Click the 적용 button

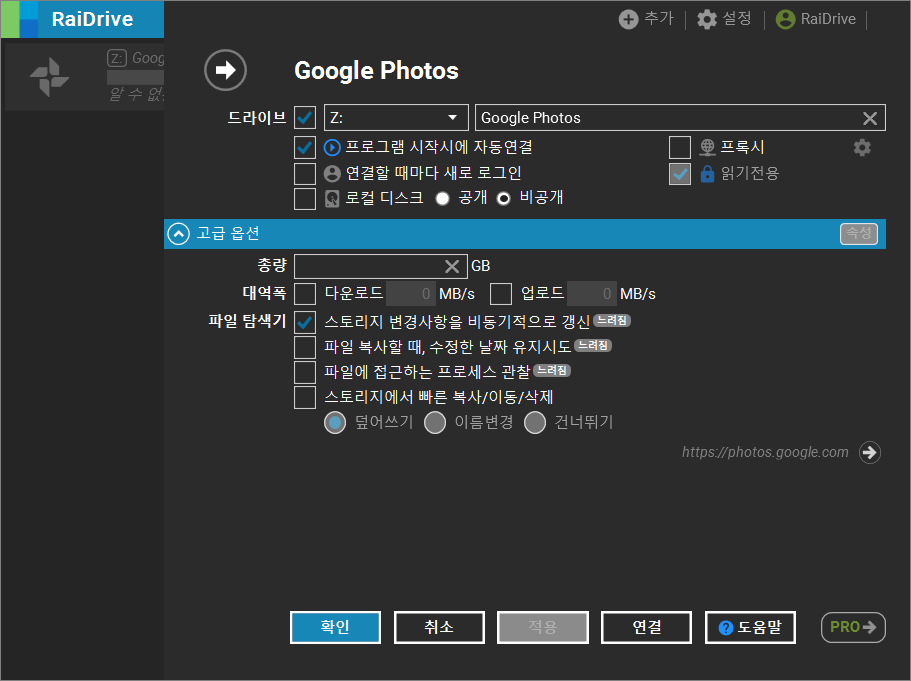pyautogui.click(x=543, y=628)
